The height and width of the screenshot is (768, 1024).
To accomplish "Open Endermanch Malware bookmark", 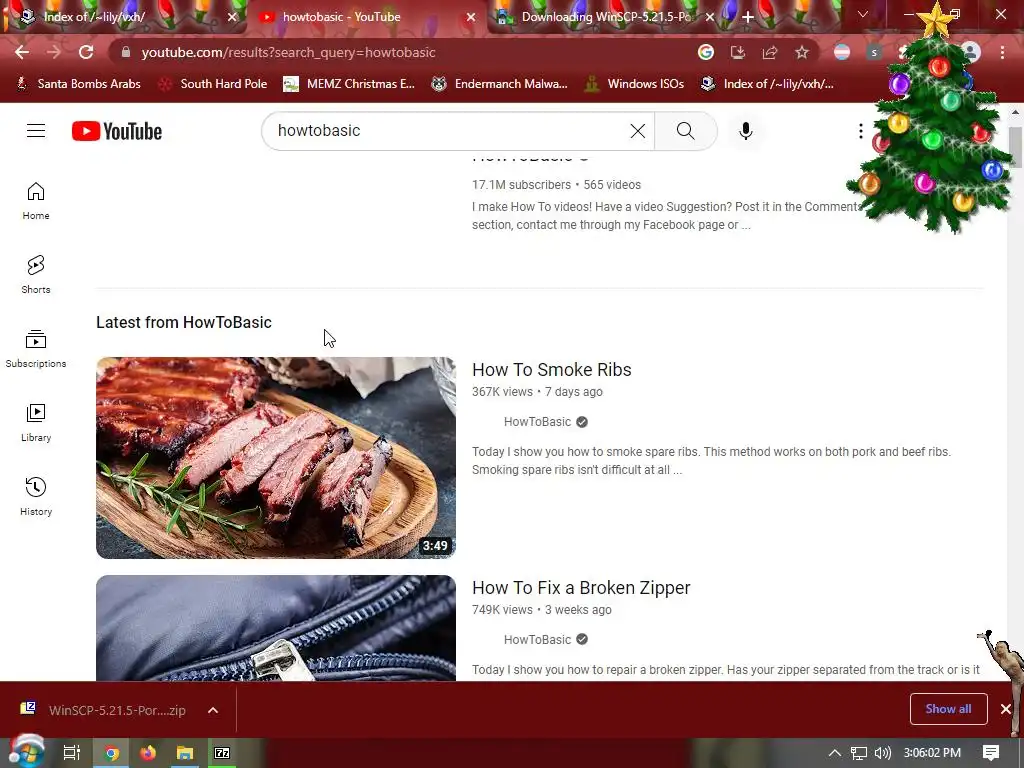I will (500, 84).
